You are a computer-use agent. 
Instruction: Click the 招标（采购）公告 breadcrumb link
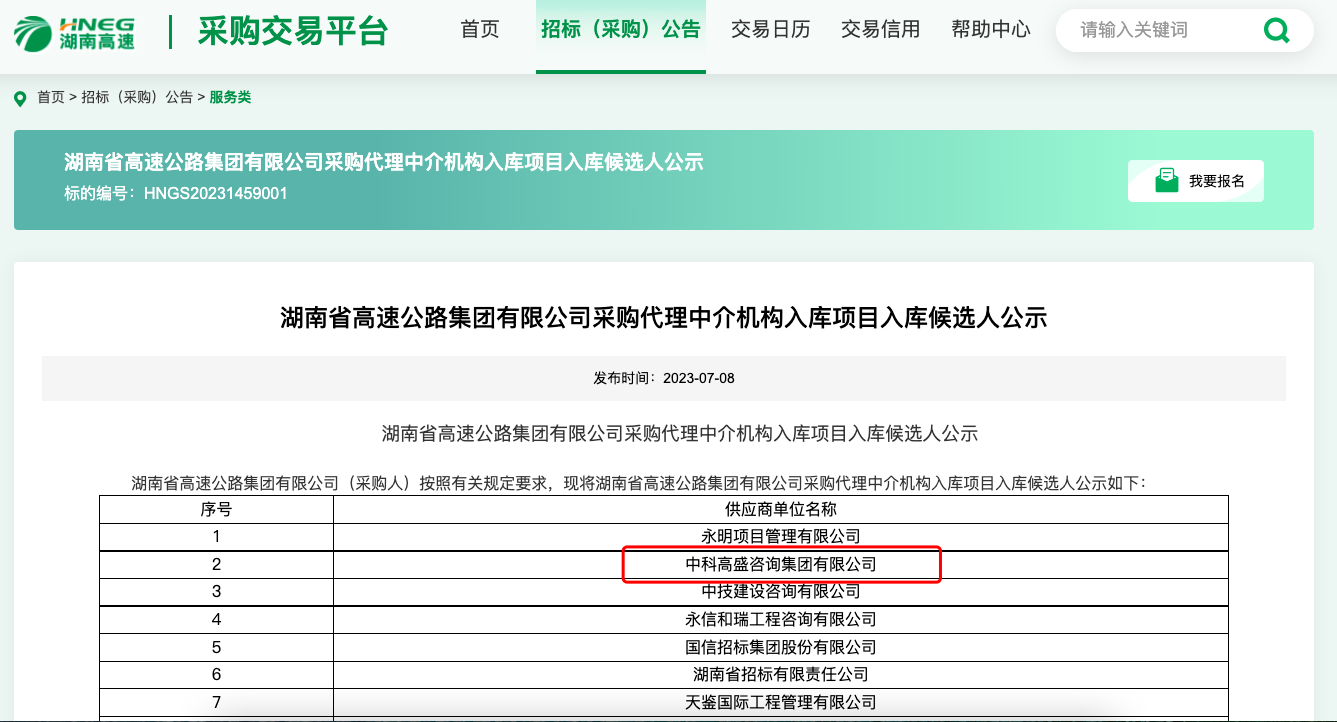pyautogui.click(x=138, y=98)
